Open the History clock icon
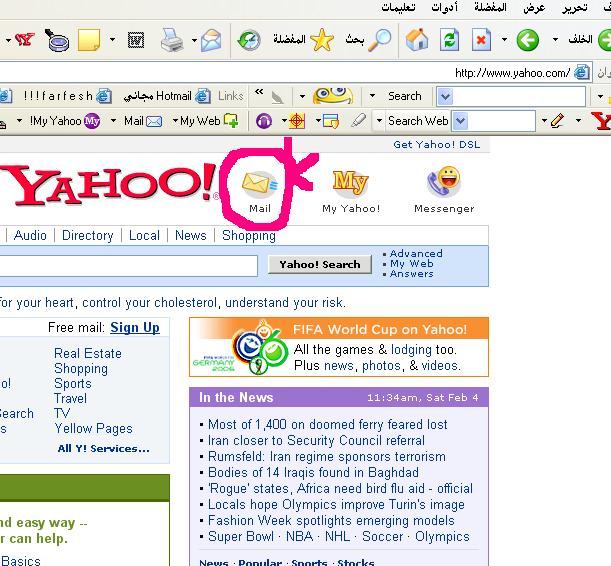The height and width of the screenshot is (566, 611). pyautogui.click(x=249, y=41)
